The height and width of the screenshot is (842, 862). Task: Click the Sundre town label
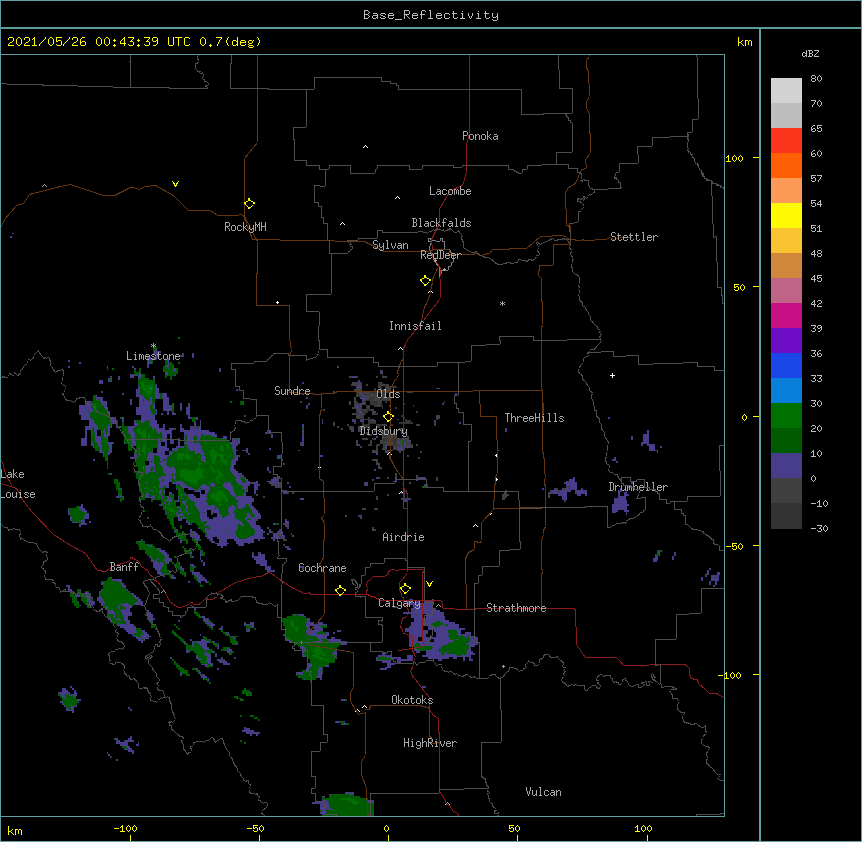point(292,391)
